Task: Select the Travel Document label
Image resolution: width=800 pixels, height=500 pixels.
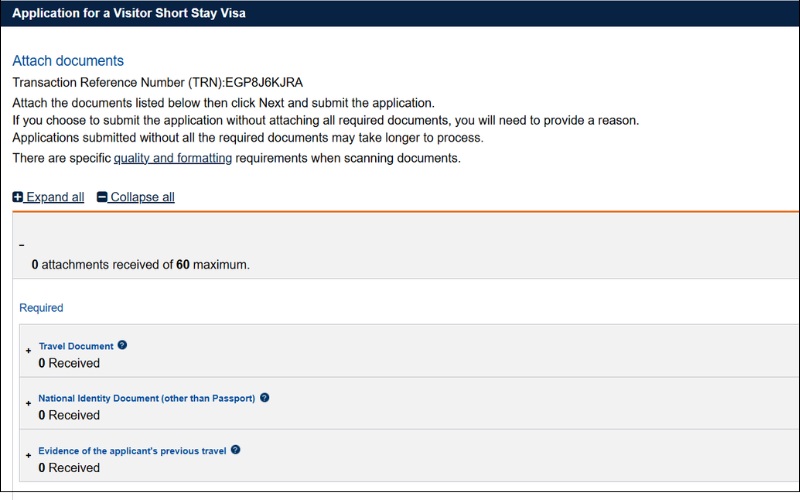Action: pos(76,346)
